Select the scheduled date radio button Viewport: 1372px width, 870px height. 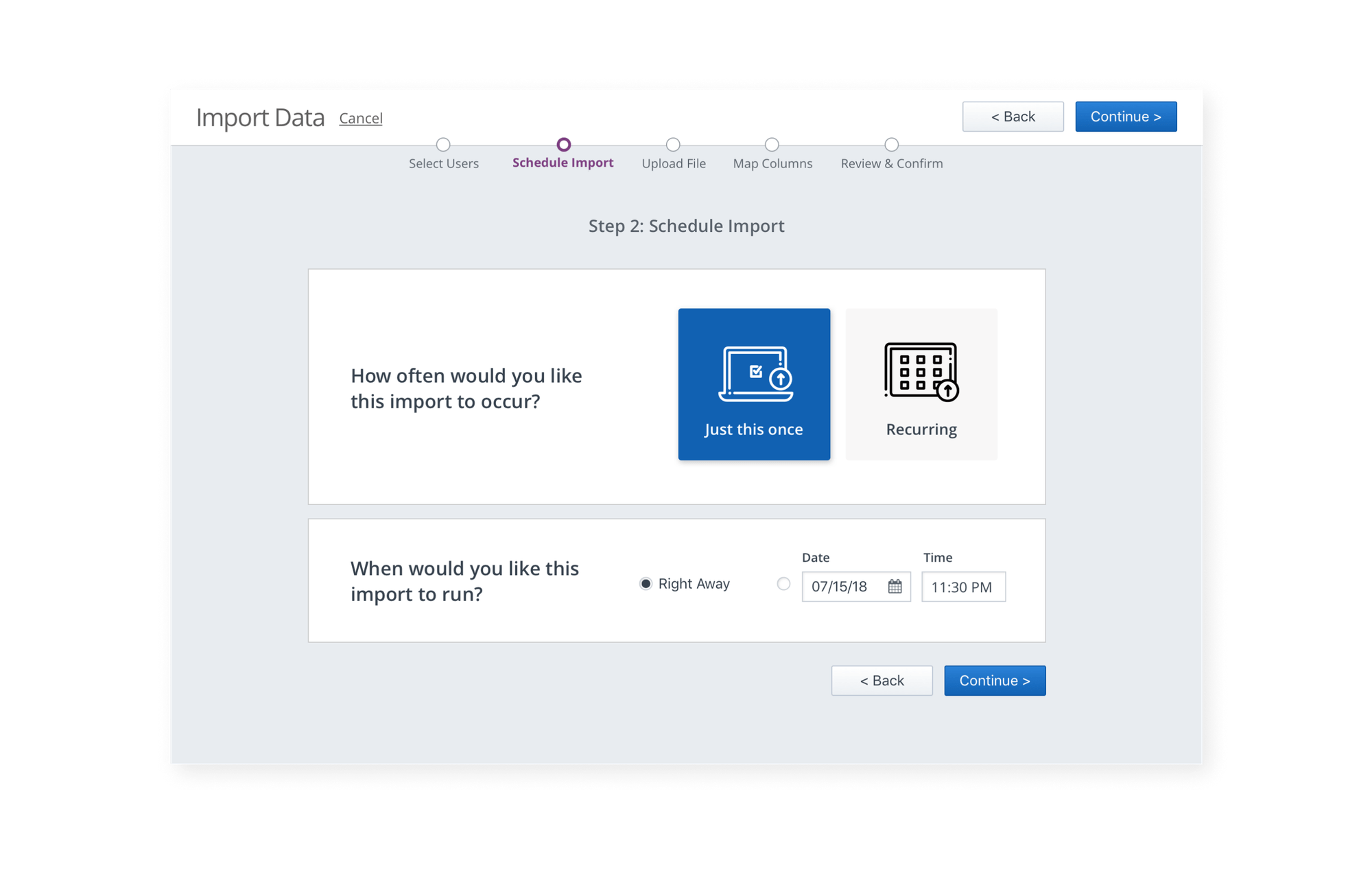[783, 584]
